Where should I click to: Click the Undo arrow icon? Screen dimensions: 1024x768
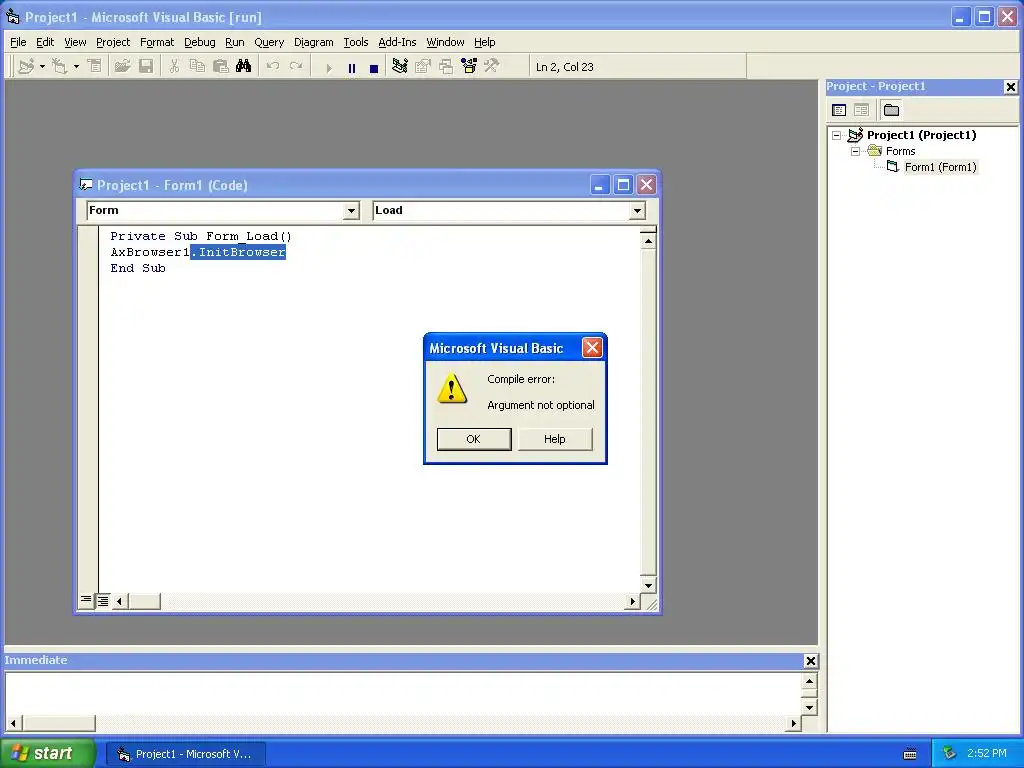273,67
